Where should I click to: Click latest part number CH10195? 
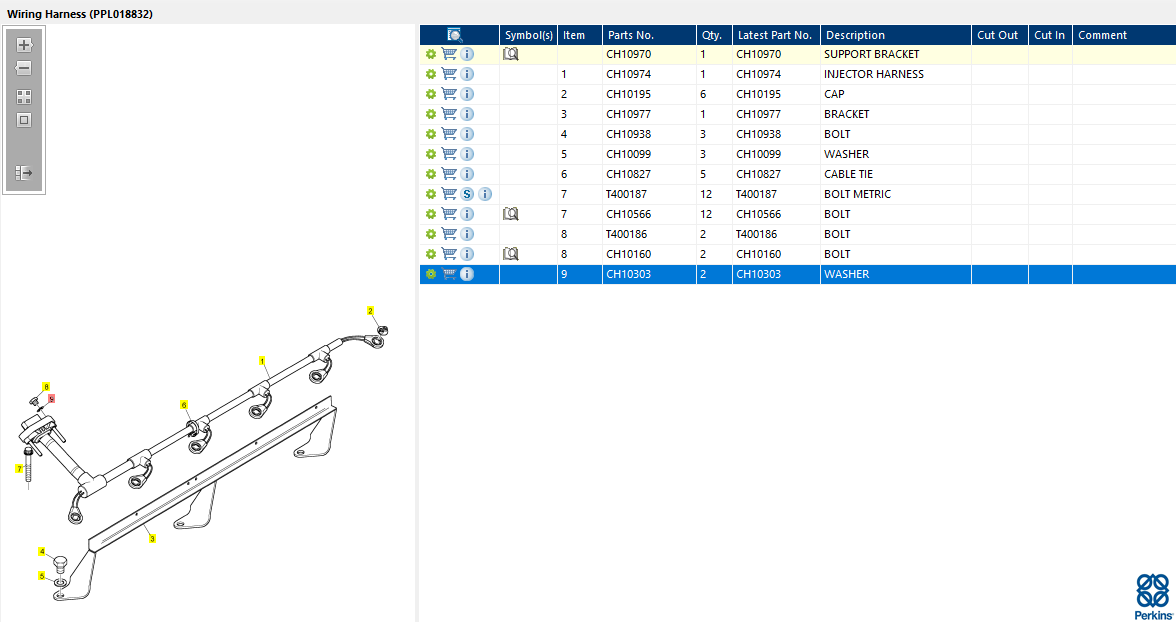[x=758, y=94]
